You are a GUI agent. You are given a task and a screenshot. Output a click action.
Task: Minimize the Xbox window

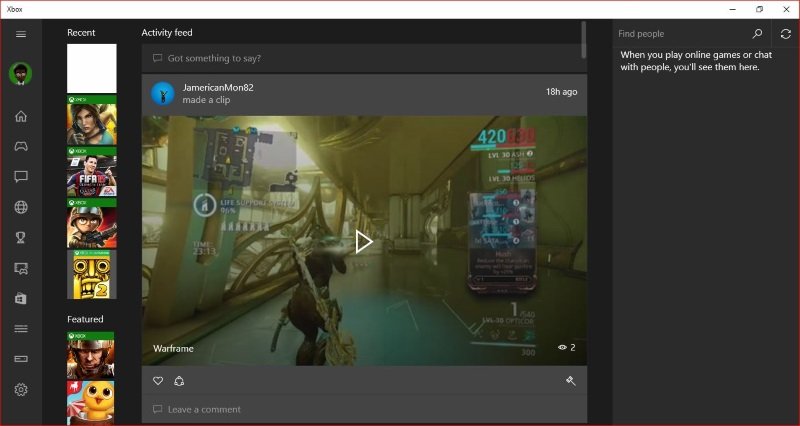click(x=733, y=9)
